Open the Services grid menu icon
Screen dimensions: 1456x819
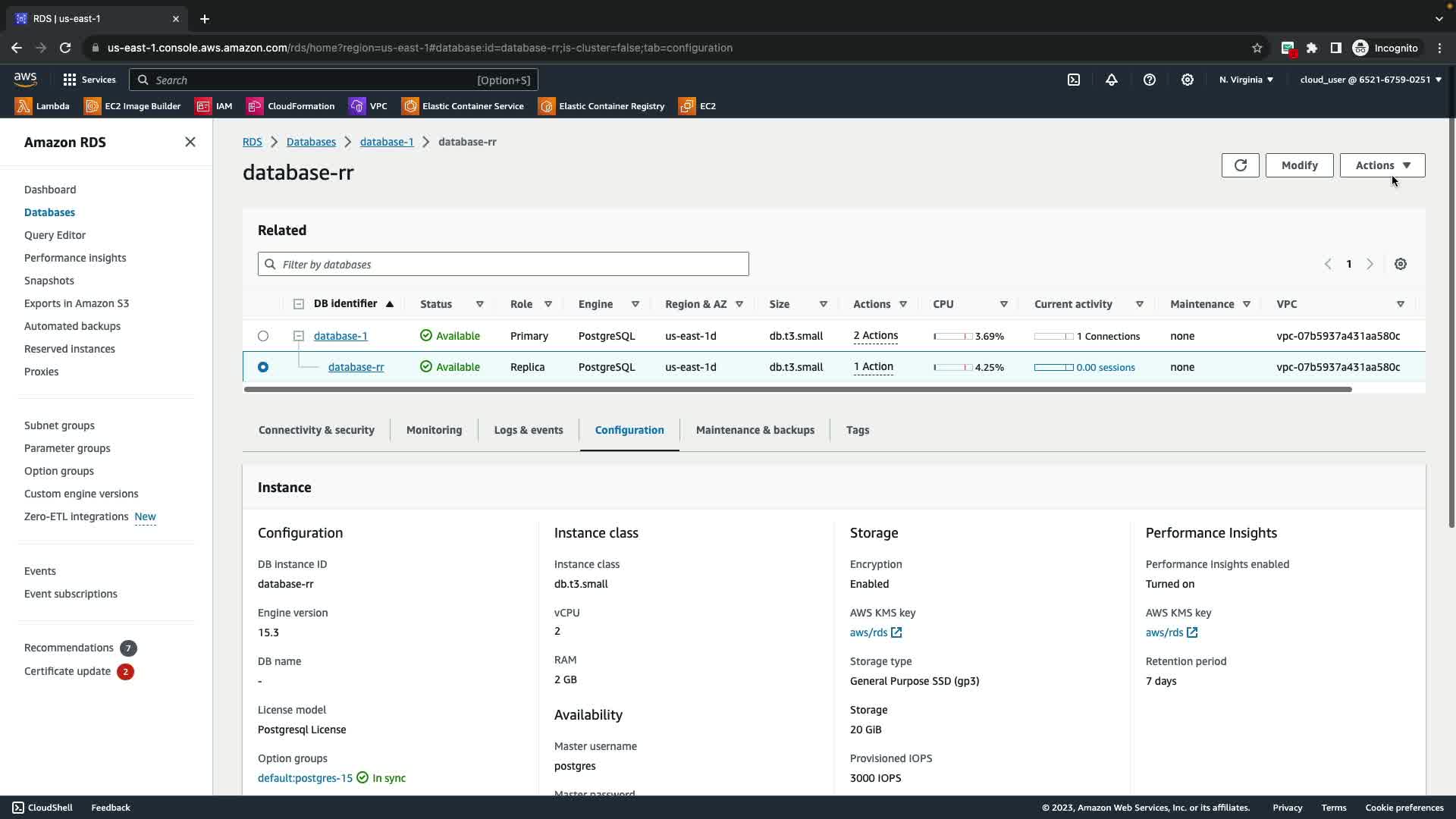tap(70, 80)
